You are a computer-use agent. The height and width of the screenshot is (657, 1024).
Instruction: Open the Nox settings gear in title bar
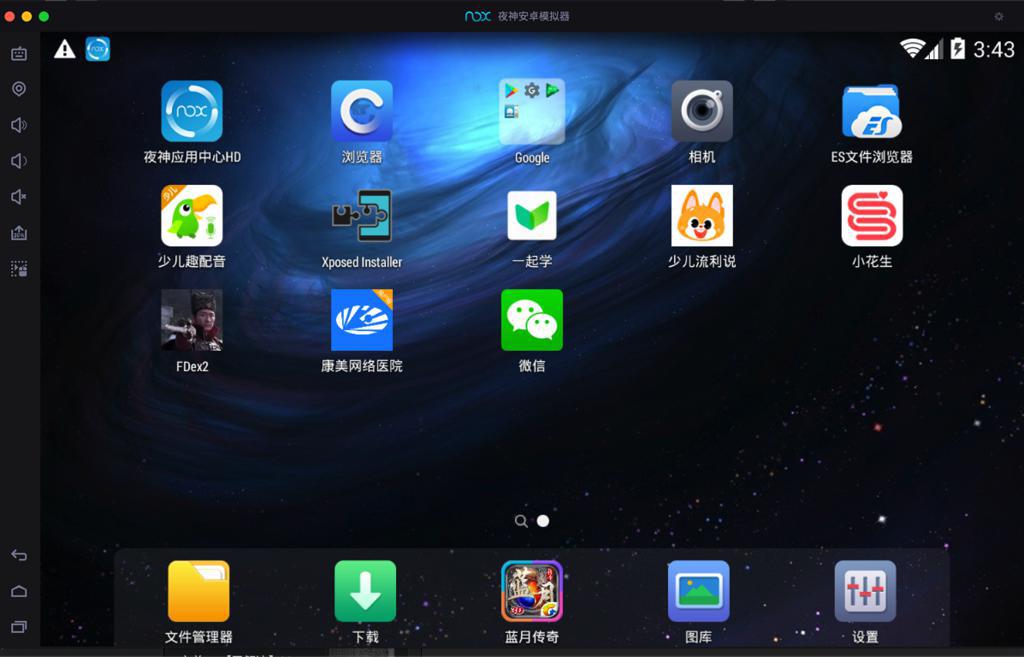999,16
